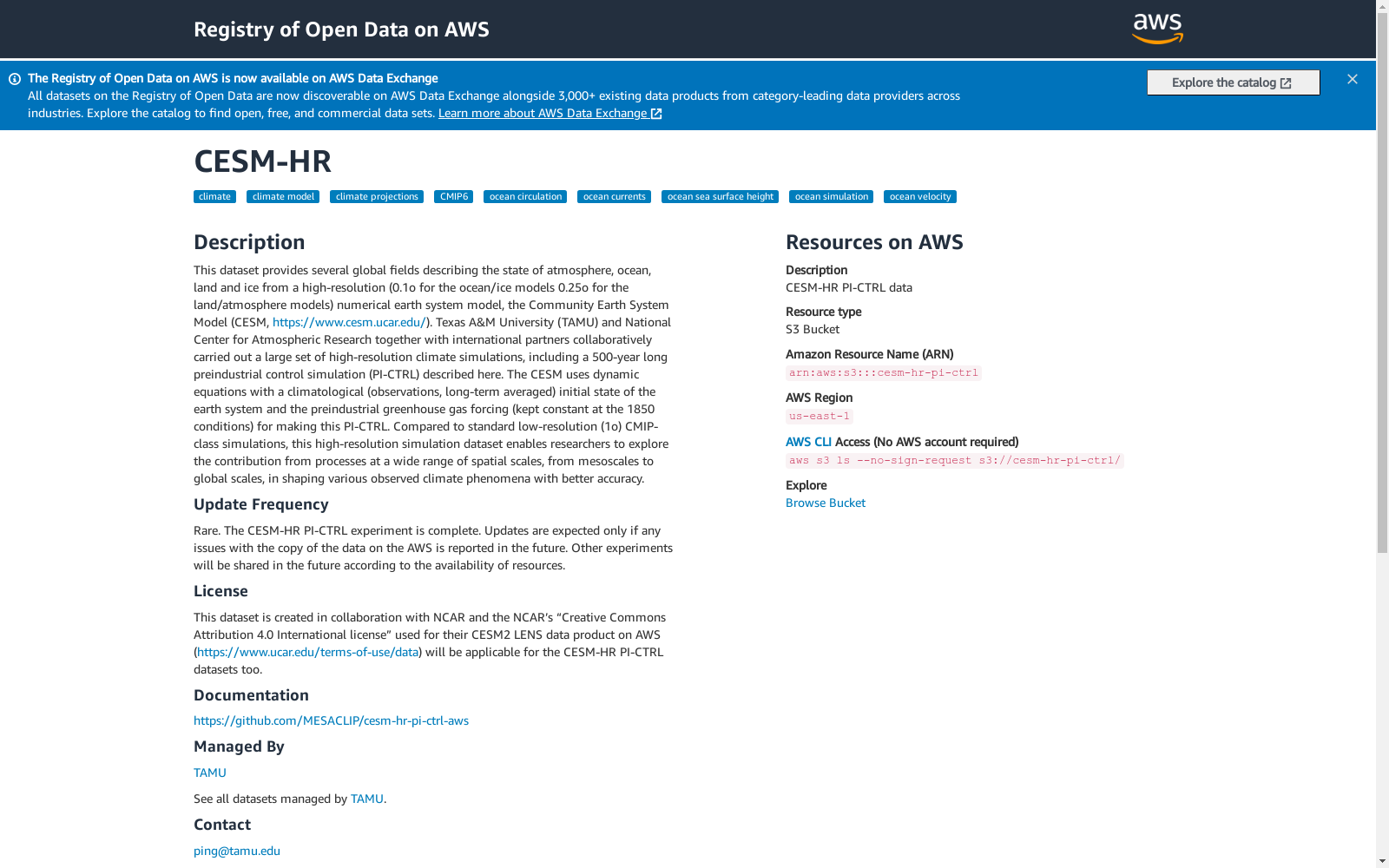Viewport: 1389px width, 868px height.
Task: Click the aws s3 ls command text
Action: tap(955, 461)
